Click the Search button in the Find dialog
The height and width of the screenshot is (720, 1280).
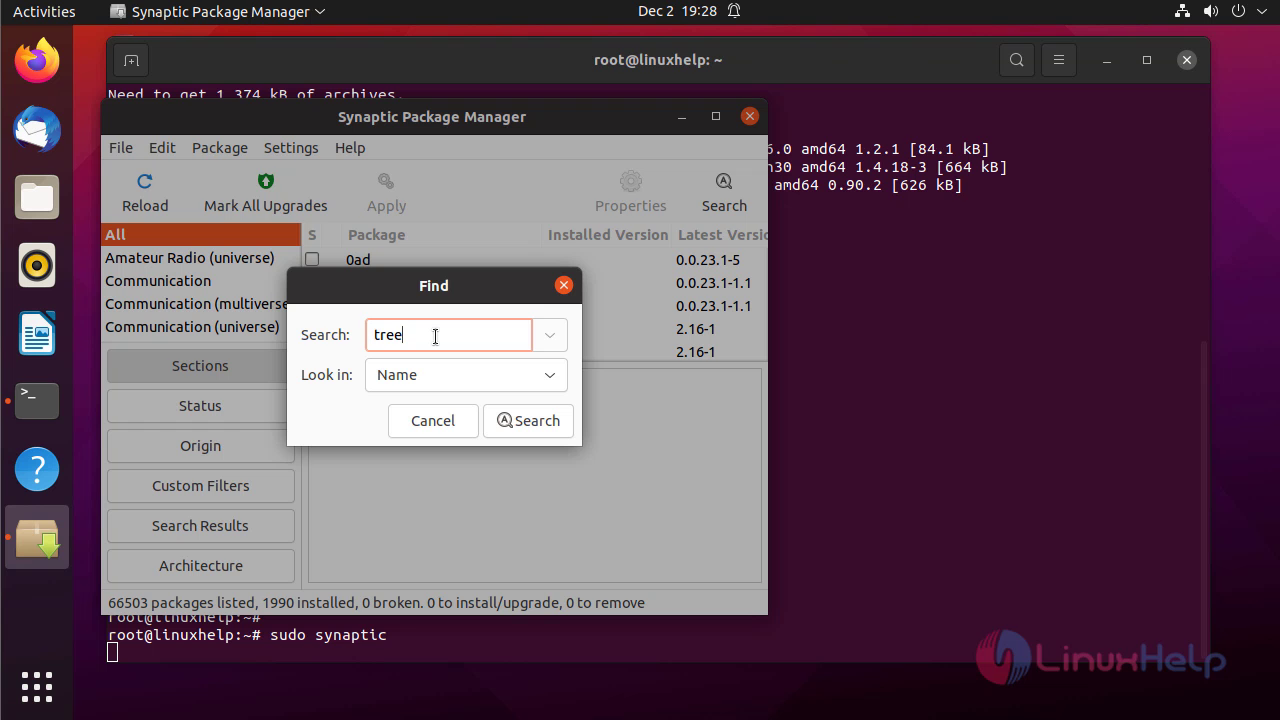pos(528,421)
